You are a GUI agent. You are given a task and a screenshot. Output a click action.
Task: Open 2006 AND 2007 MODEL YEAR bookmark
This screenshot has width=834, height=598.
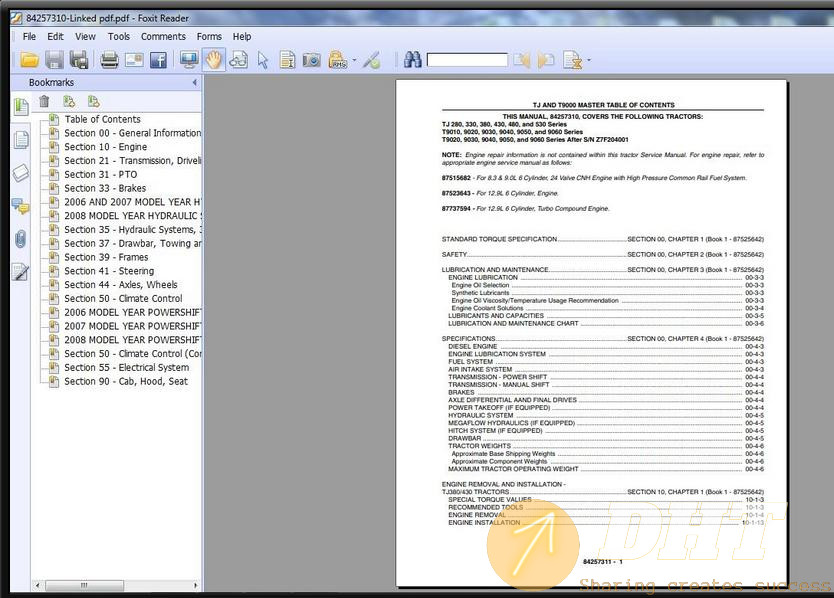click(132, 202)
